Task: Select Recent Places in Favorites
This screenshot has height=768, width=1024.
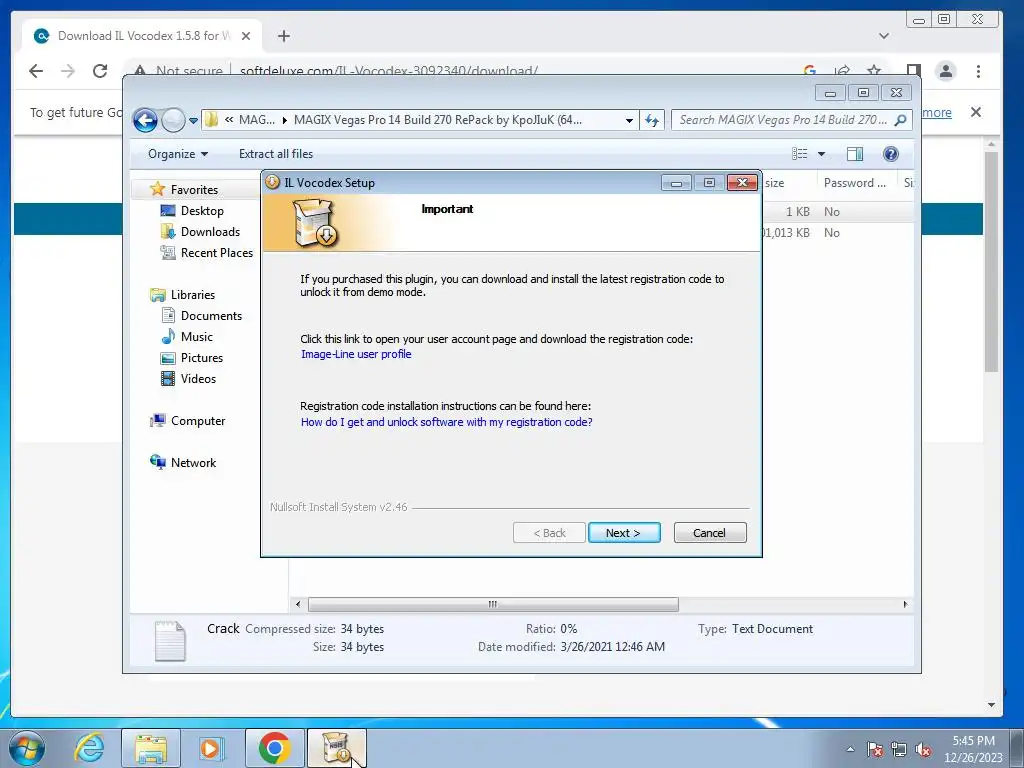Action: click(216, 253)
